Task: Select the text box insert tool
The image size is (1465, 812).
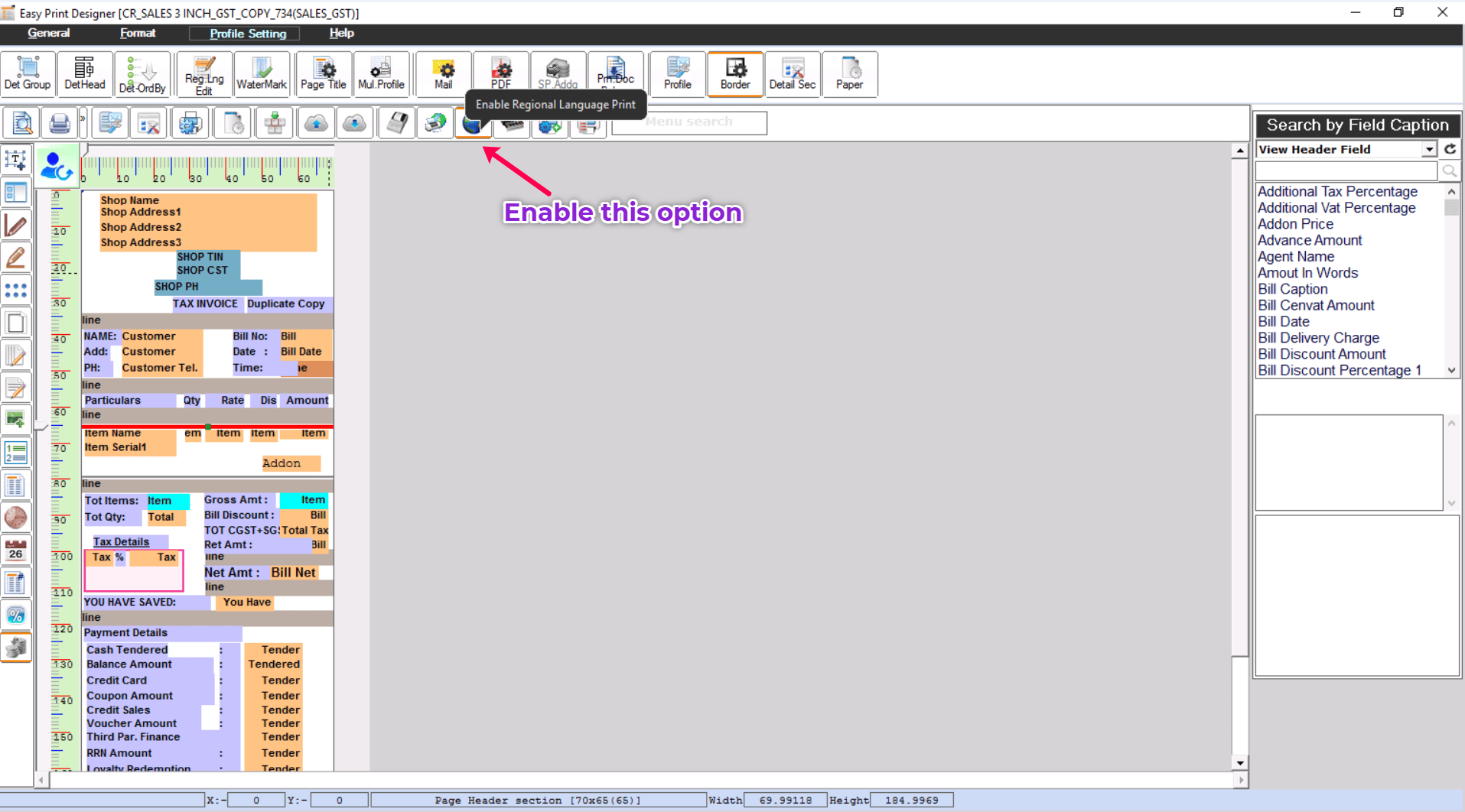Action: (16, 160)
